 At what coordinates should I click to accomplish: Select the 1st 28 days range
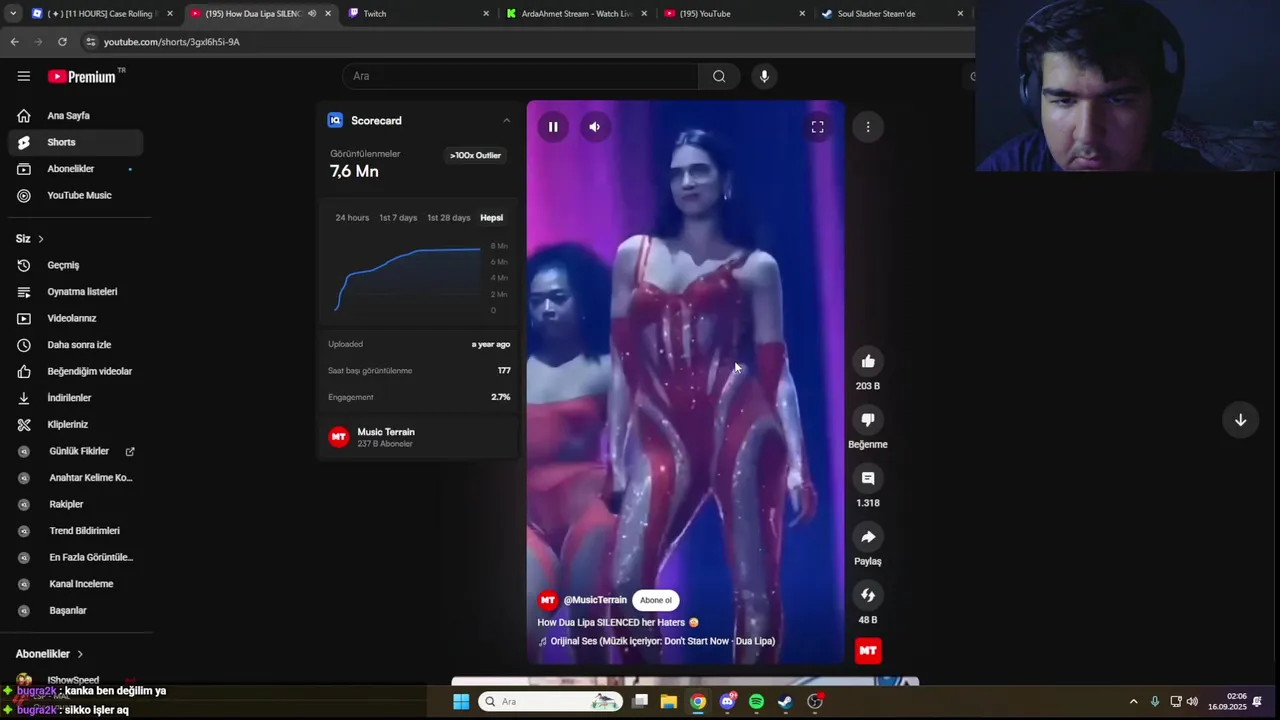point(448,218)
